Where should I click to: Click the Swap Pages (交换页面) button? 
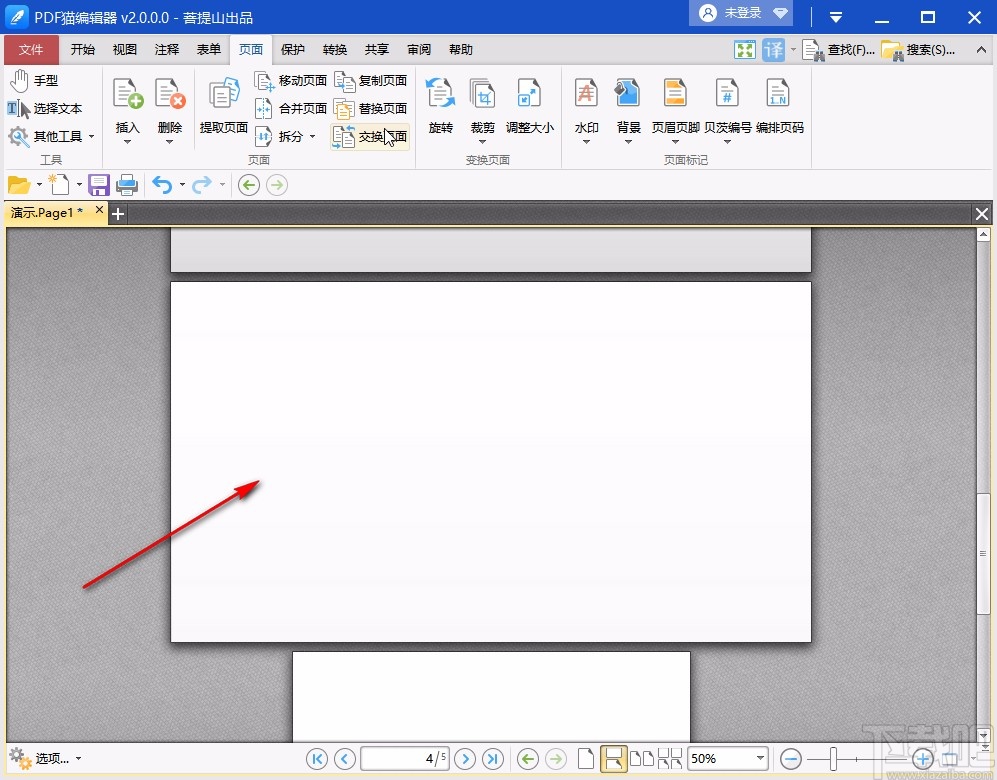coord(371,137)
